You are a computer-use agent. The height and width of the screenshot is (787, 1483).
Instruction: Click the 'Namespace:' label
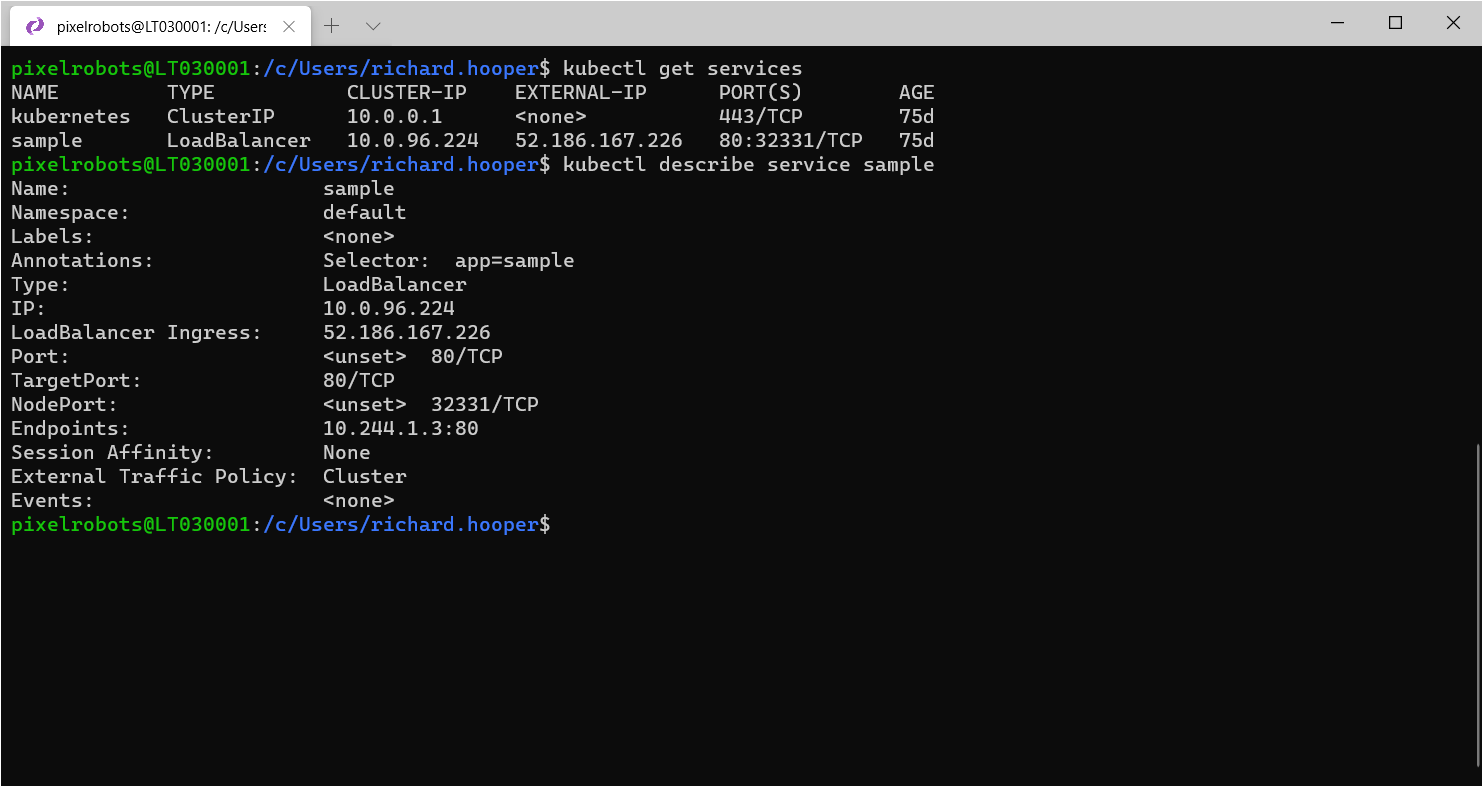pos(71,213)
